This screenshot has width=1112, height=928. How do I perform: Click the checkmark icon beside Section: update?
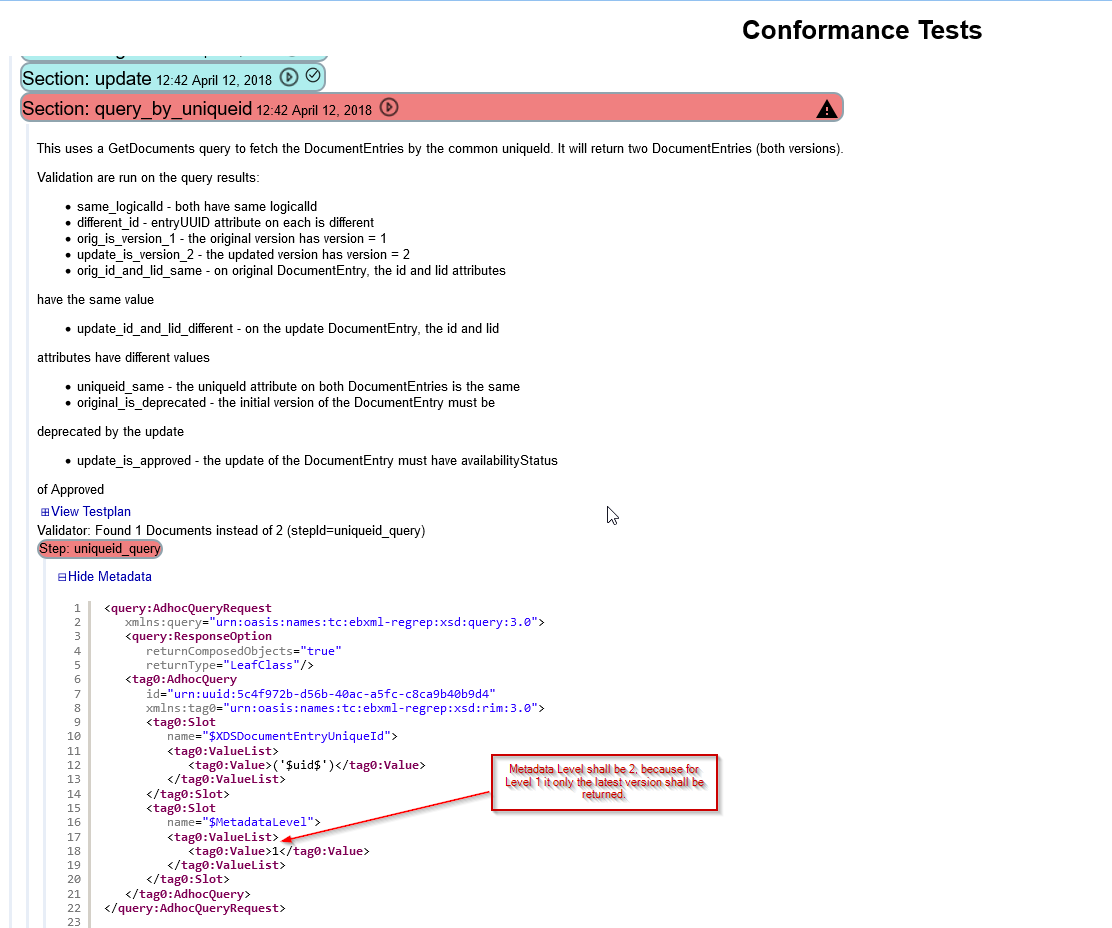(312, 77)
